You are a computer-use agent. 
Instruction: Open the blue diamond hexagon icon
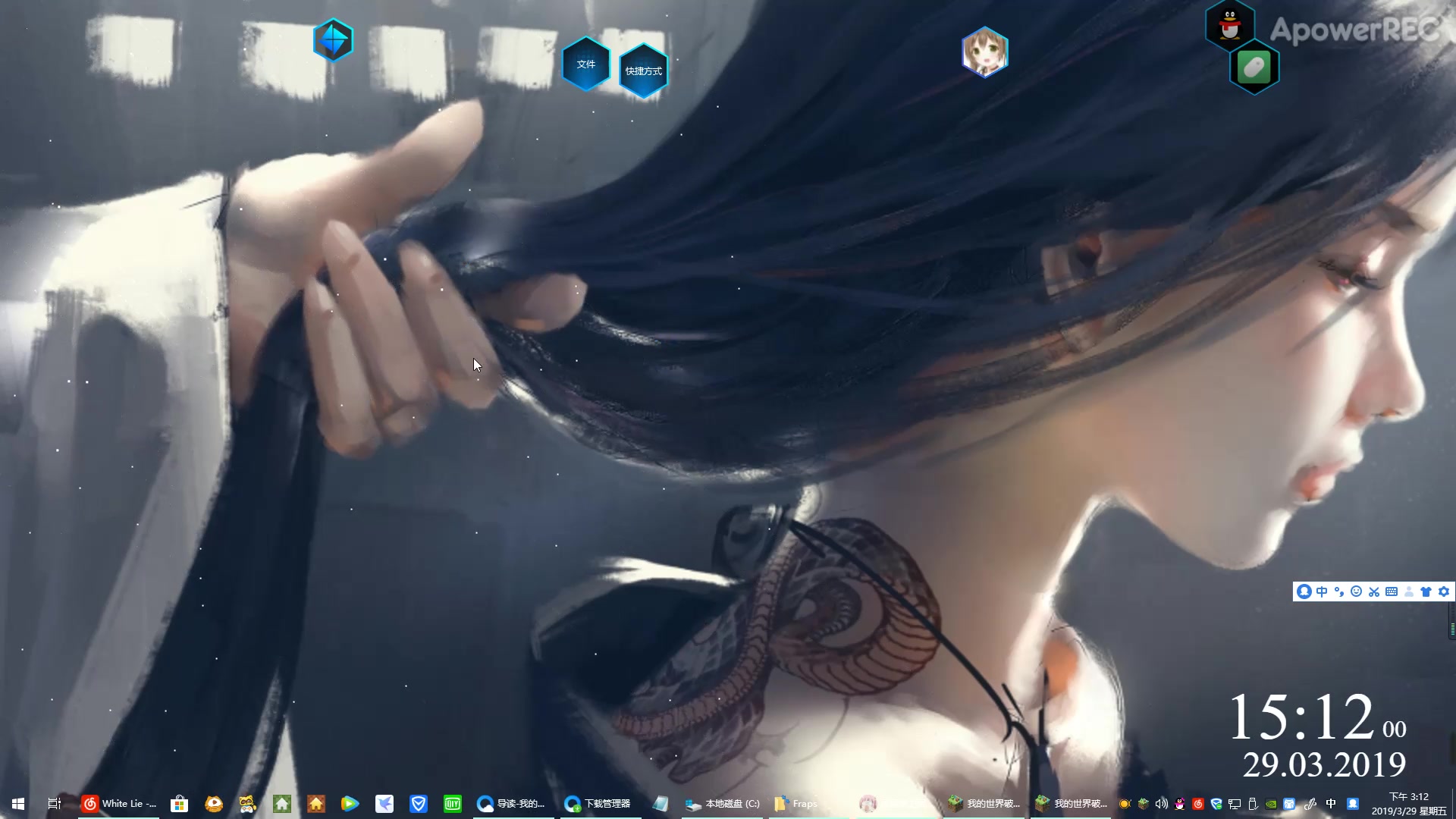point(333,40)
